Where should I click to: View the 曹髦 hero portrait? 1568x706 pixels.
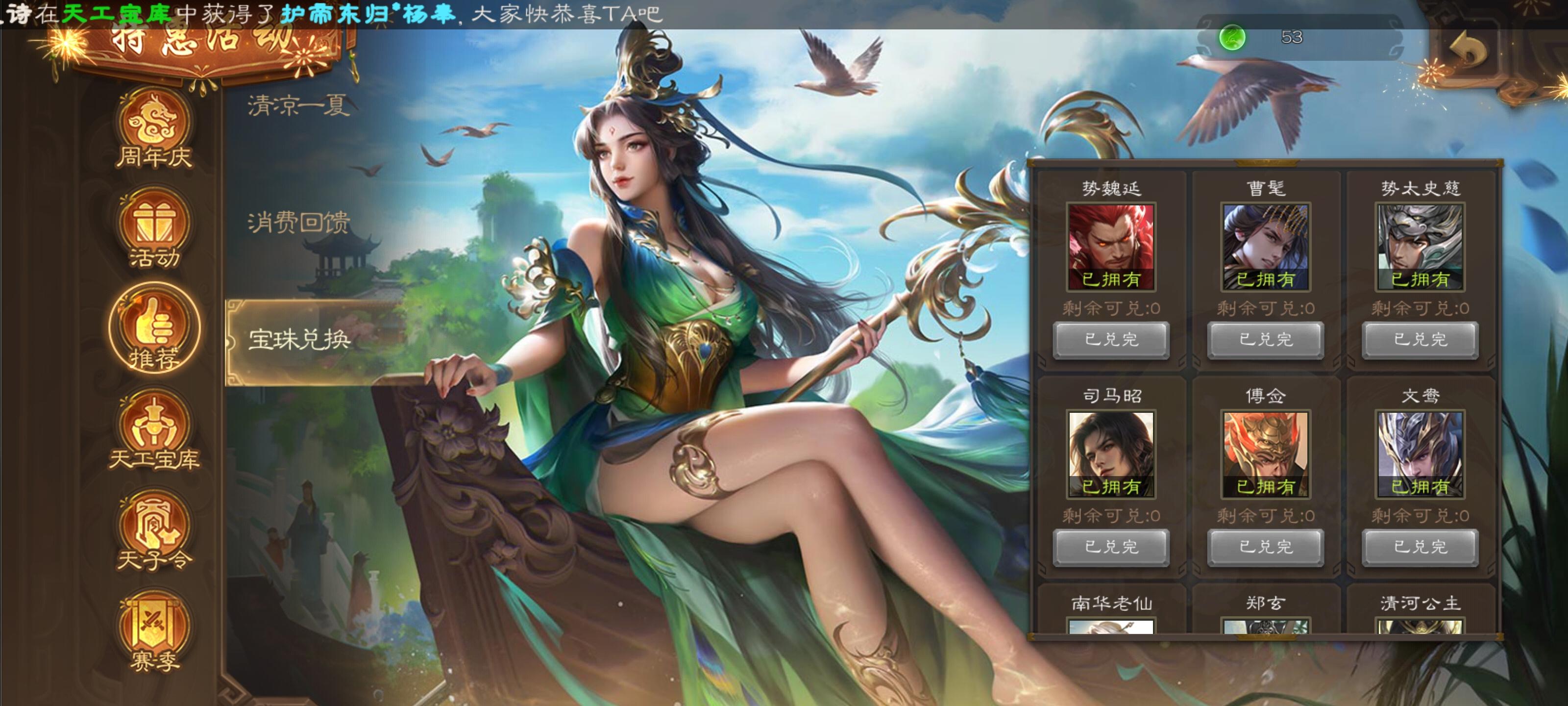[x=1266, y=247]
